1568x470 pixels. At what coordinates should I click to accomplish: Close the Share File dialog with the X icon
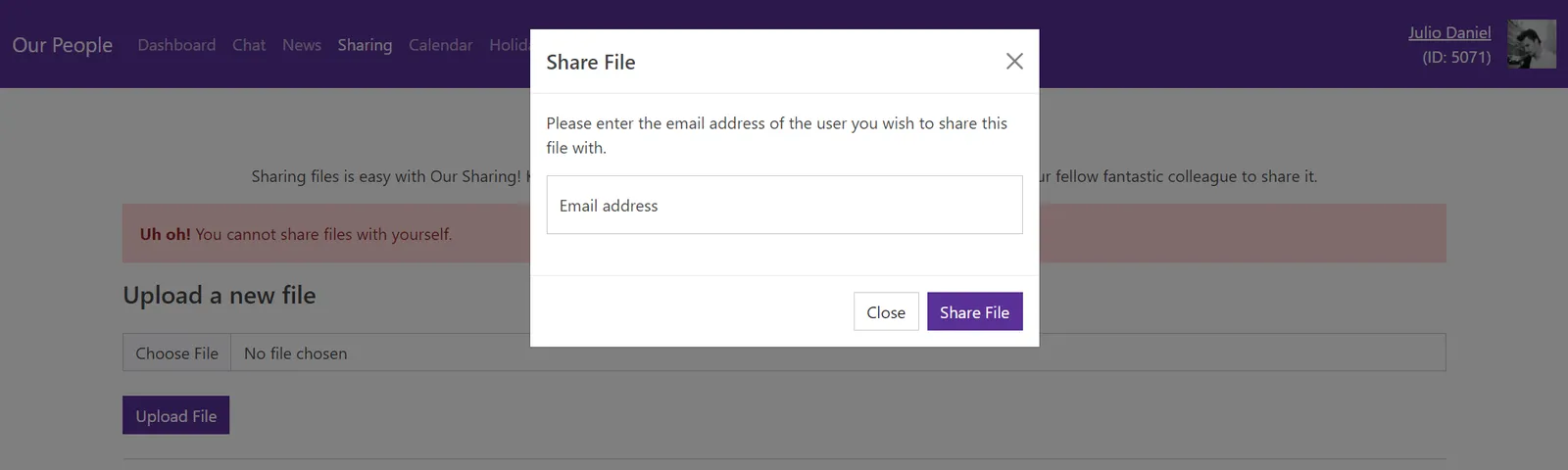coord(1014,62)
